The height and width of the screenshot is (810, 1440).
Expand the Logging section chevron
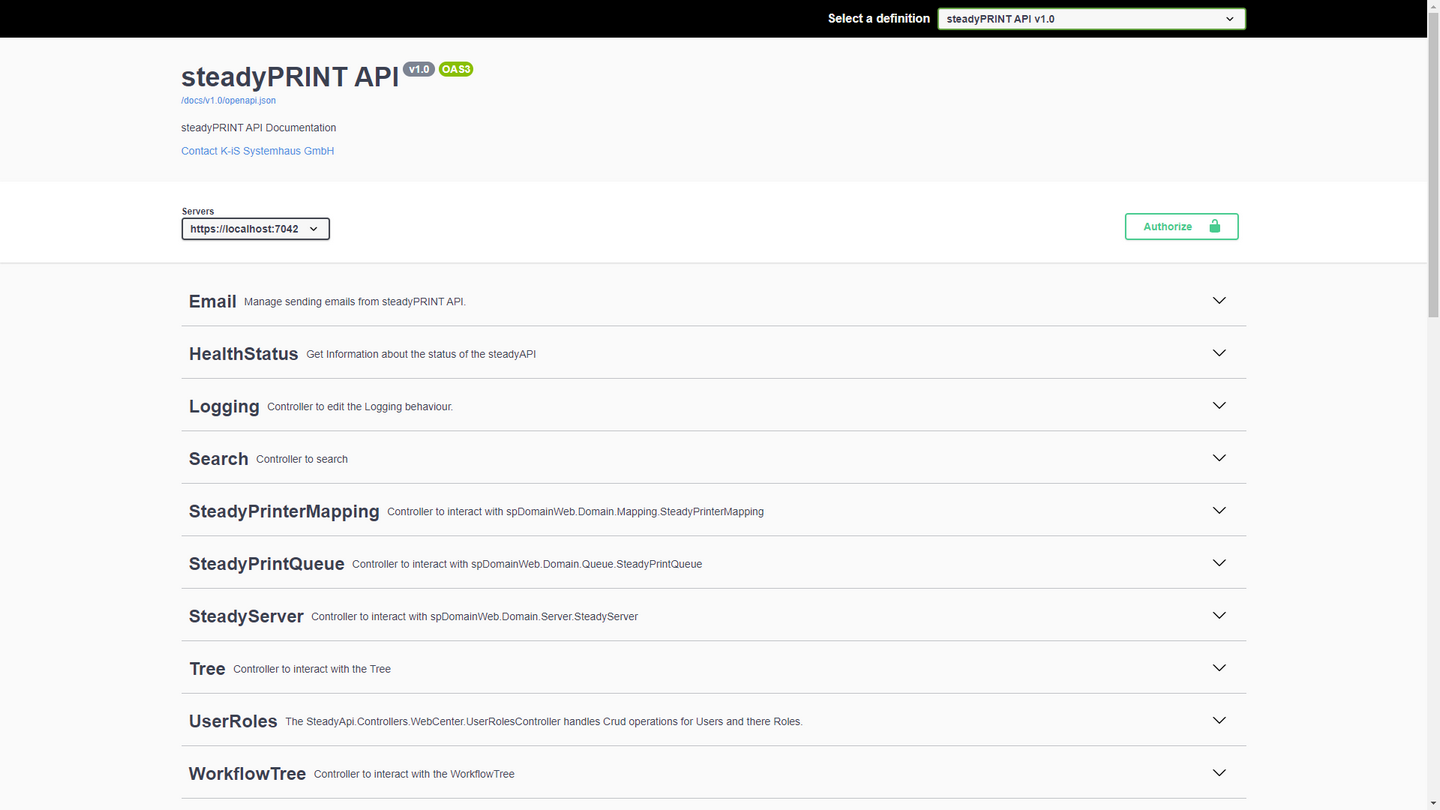[x=1219, y=406]
